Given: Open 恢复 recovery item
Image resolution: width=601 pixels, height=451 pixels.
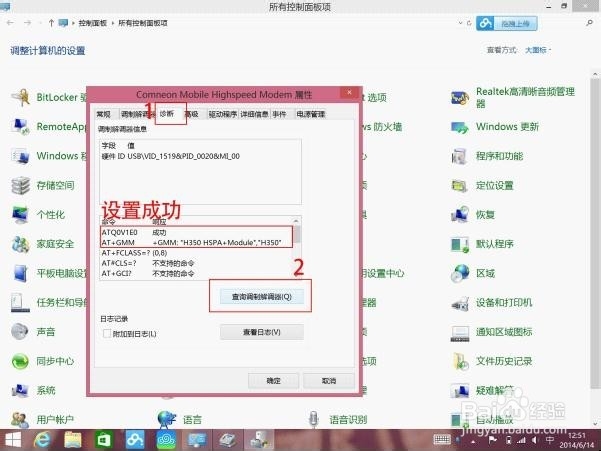Looking at the screenshot, I should tap(474, 215).
